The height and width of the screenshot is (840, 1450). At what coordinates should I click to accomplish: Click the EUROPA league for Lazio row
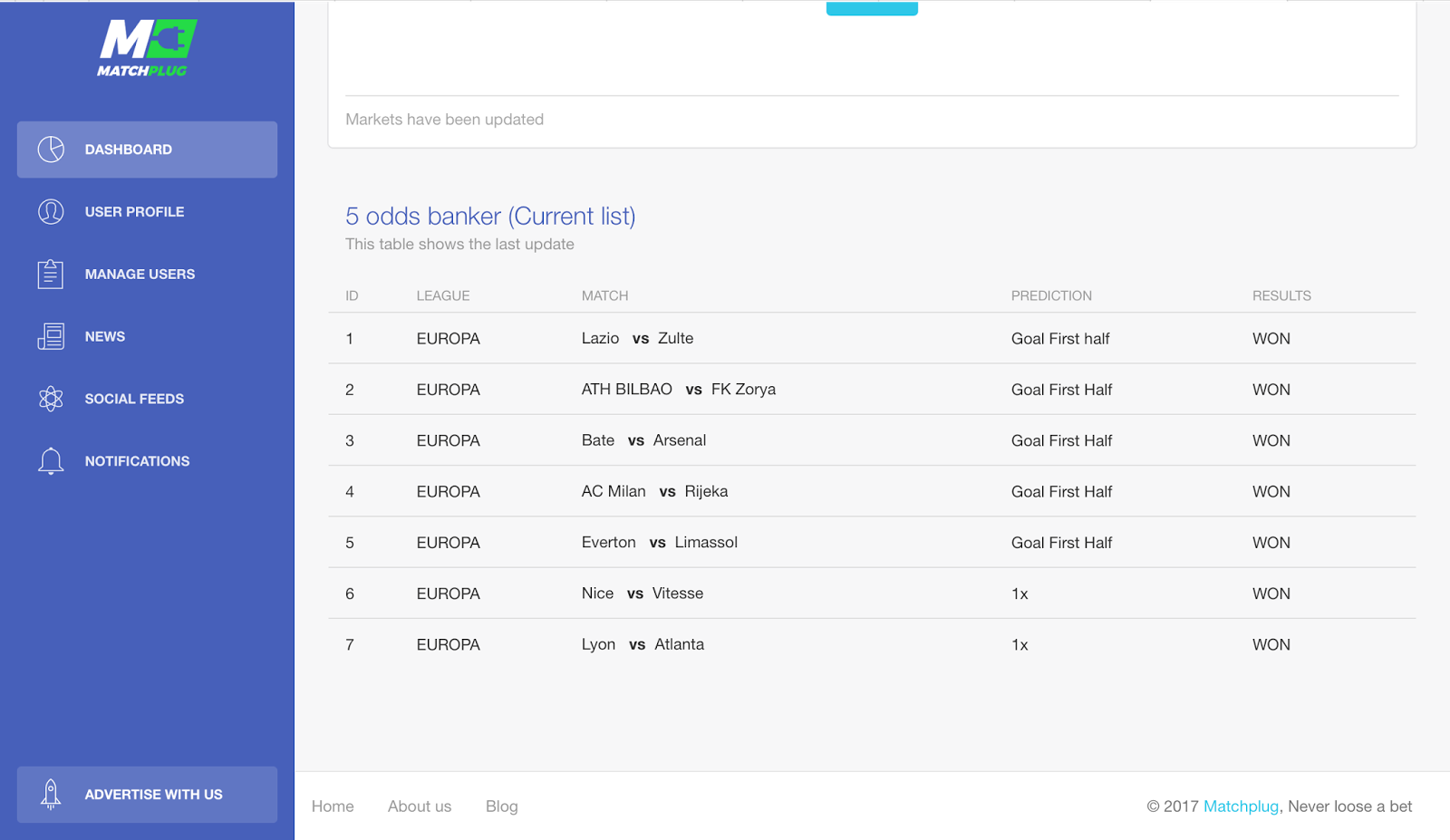pyautogui.click(x=449, y=338)
